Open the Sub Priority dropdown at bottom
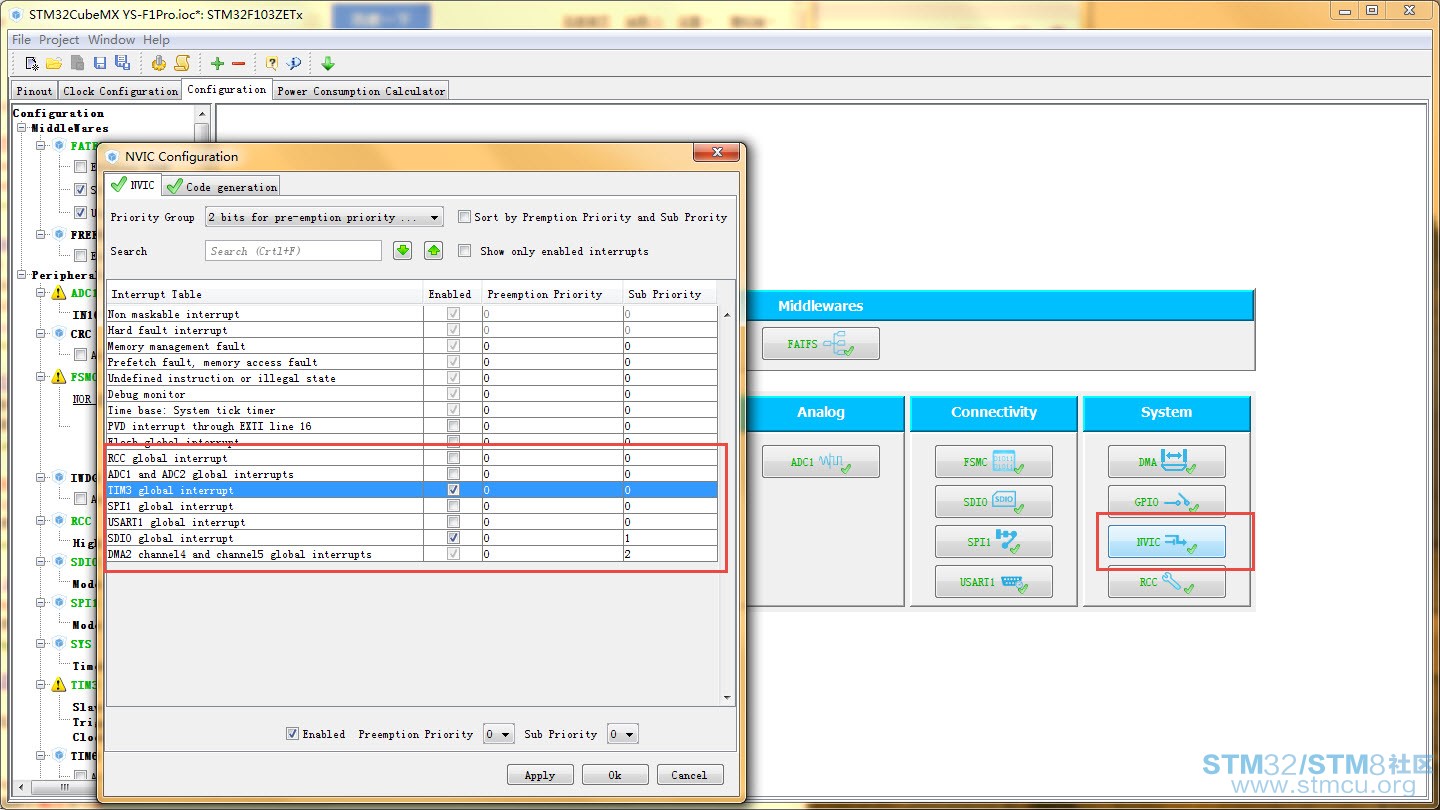Viewport: 1440px width, 810px height. pyautogui.click(x=622, y=734)
